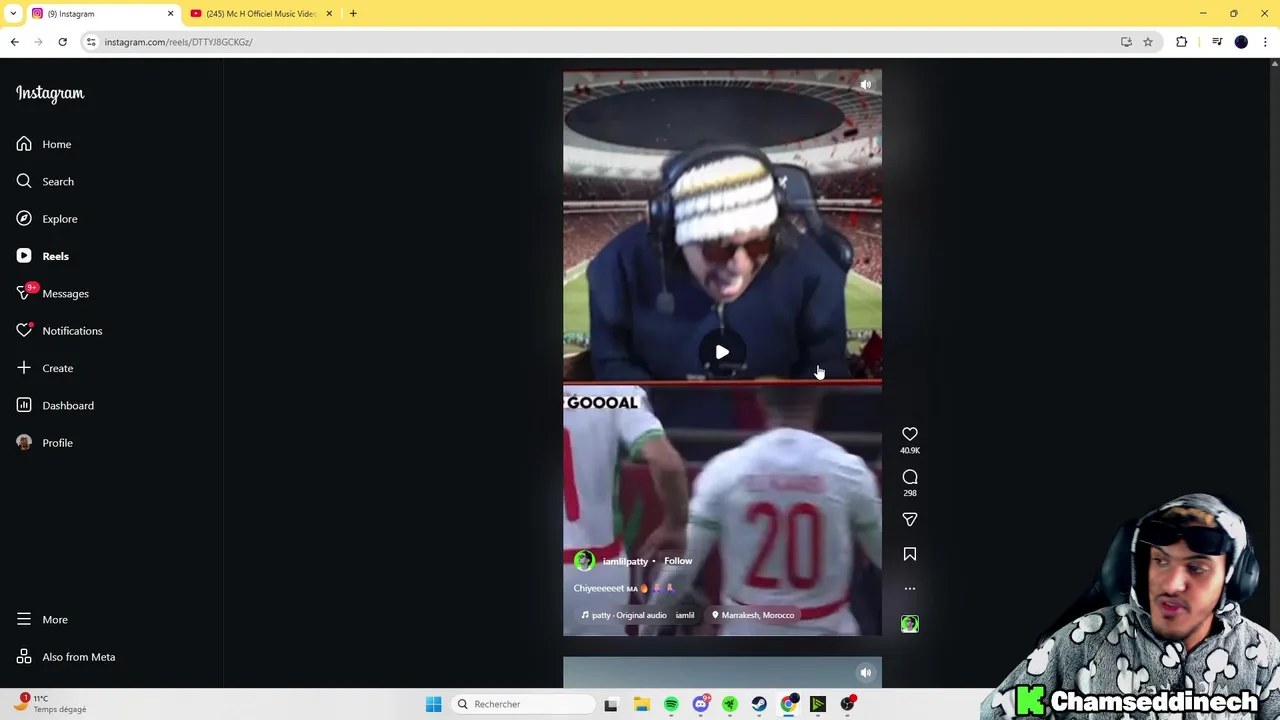Click the reel like count 40.9K
The image size is (1280, 720).
(910, 450)
